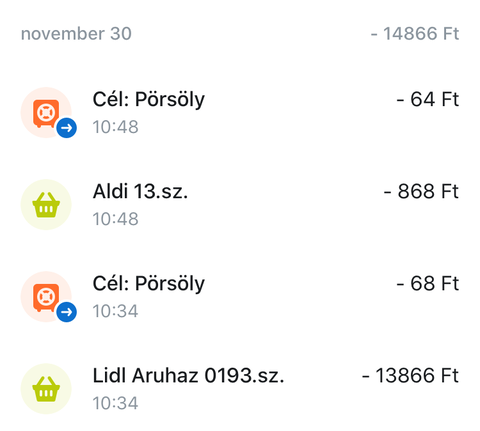Click the 10:34 time under second Pörsöly
Viewport: 480px width, 431px height.
click(x=115, y=311)
